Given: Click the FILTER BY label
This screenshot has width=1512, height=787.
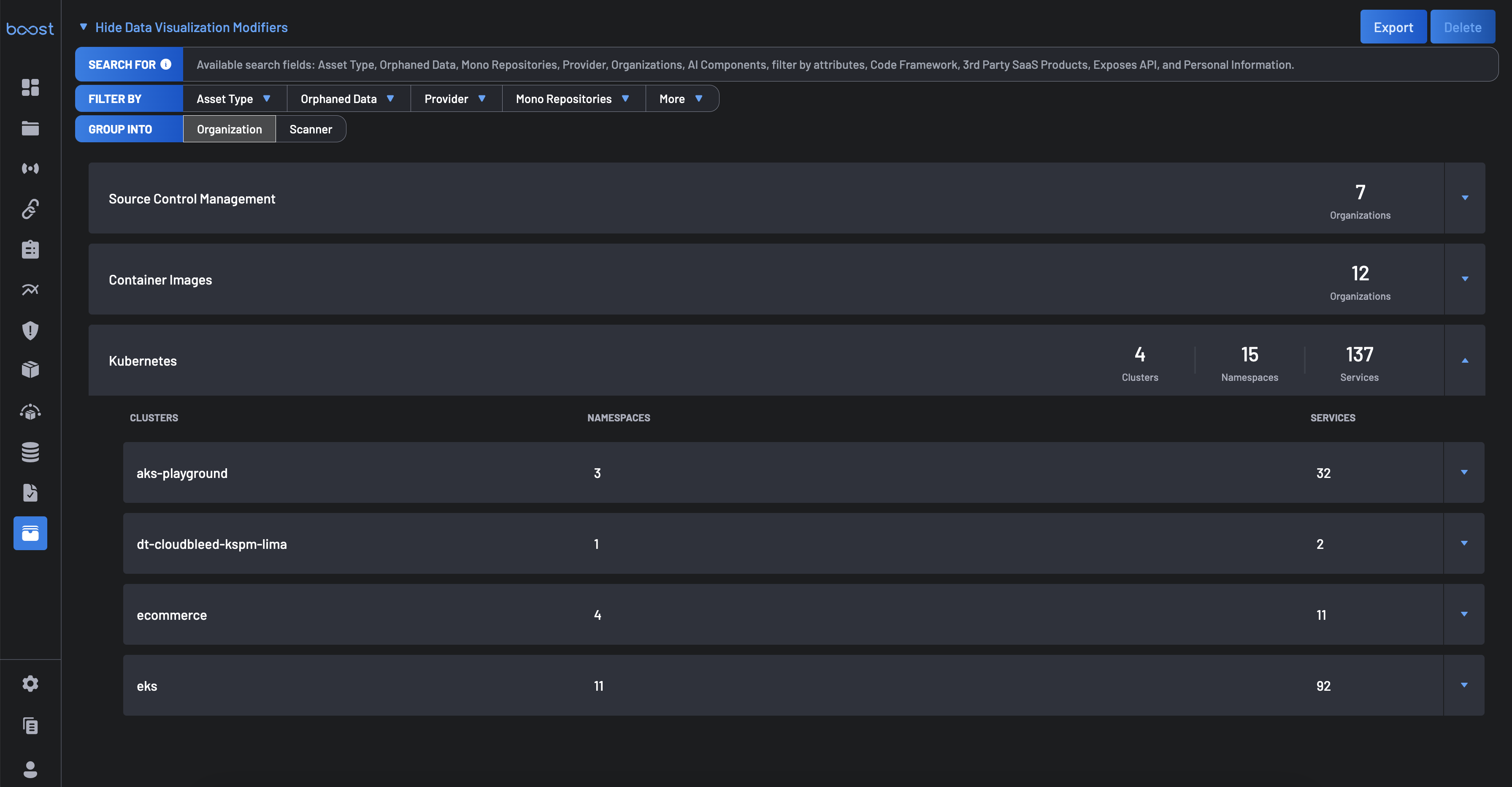Looking at the screenshot, I should [x=115, y=99].
